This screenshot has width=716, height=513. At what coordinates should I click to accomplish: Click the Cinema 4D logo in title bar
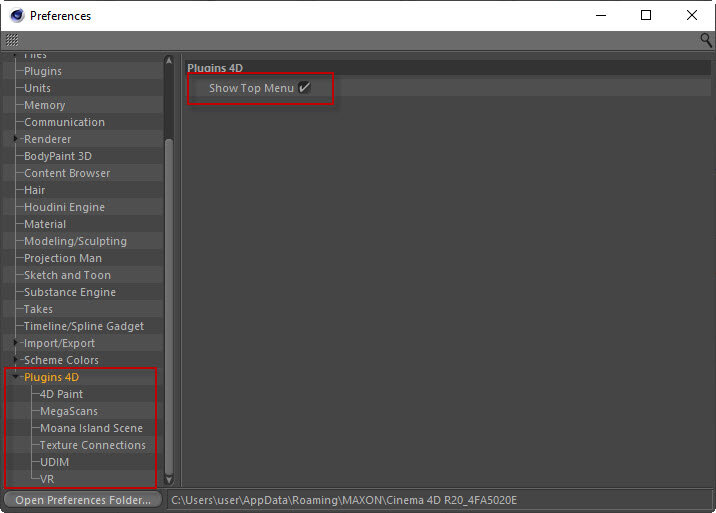tap(17, 16)
